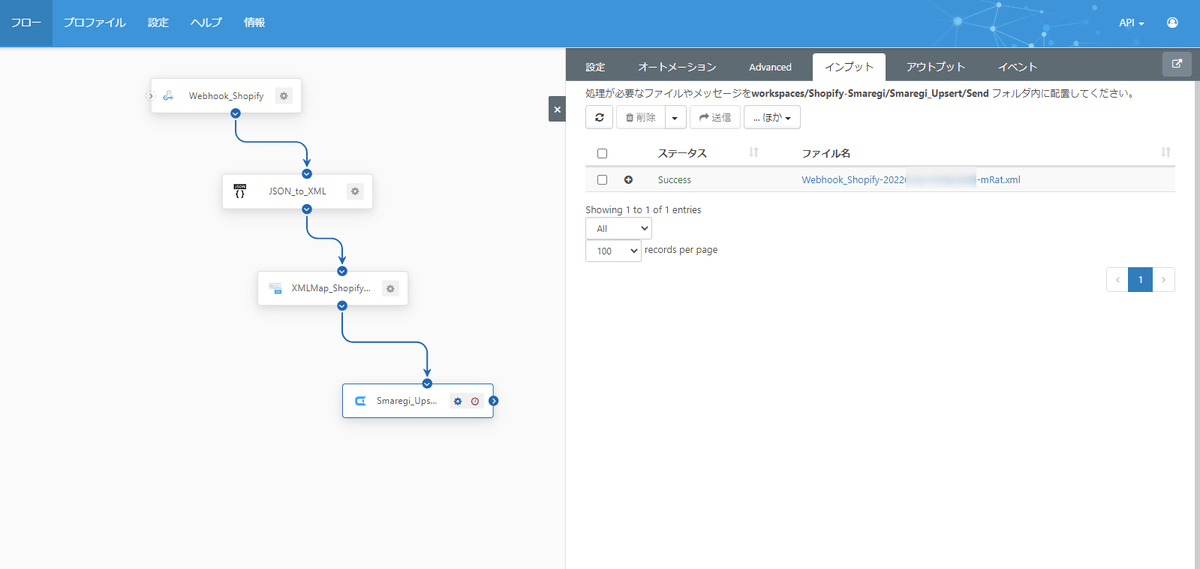The height and width of the screenshot is (569, 1200).
Task: Expand the Success row details plus icon
Action: [629, 180]
